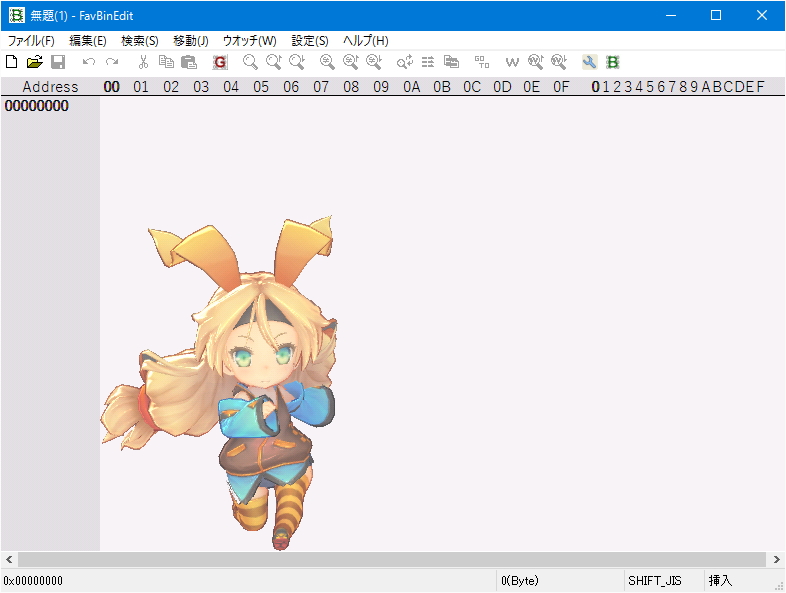Viewport: 786px width, 593px height.
Task: Open the compare-search magnifier icon
Action: point(327,62)
